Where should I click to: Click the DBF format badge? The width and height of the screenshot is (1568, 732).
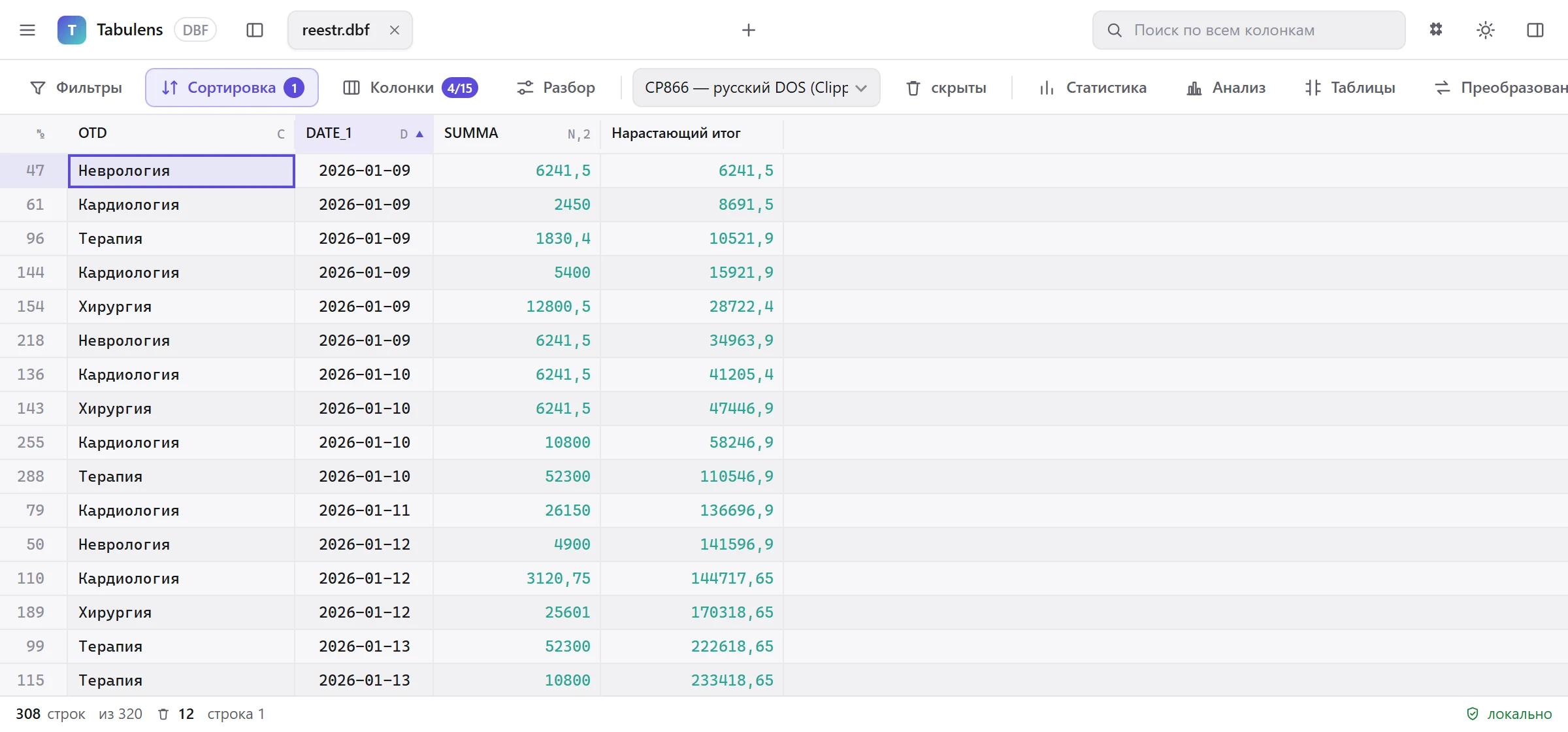tap(195, 30)
